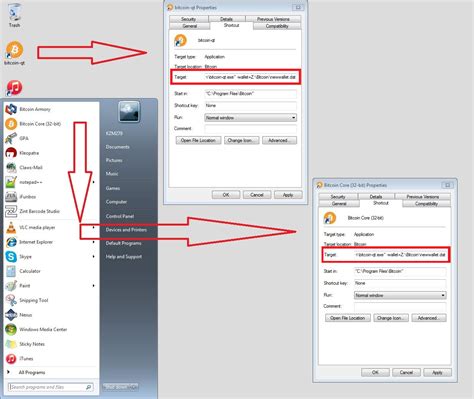Switch to Details tab in bitcoin-qt Properties
Image resolution: width=474 pixels, height=399 pixels.
226,19
